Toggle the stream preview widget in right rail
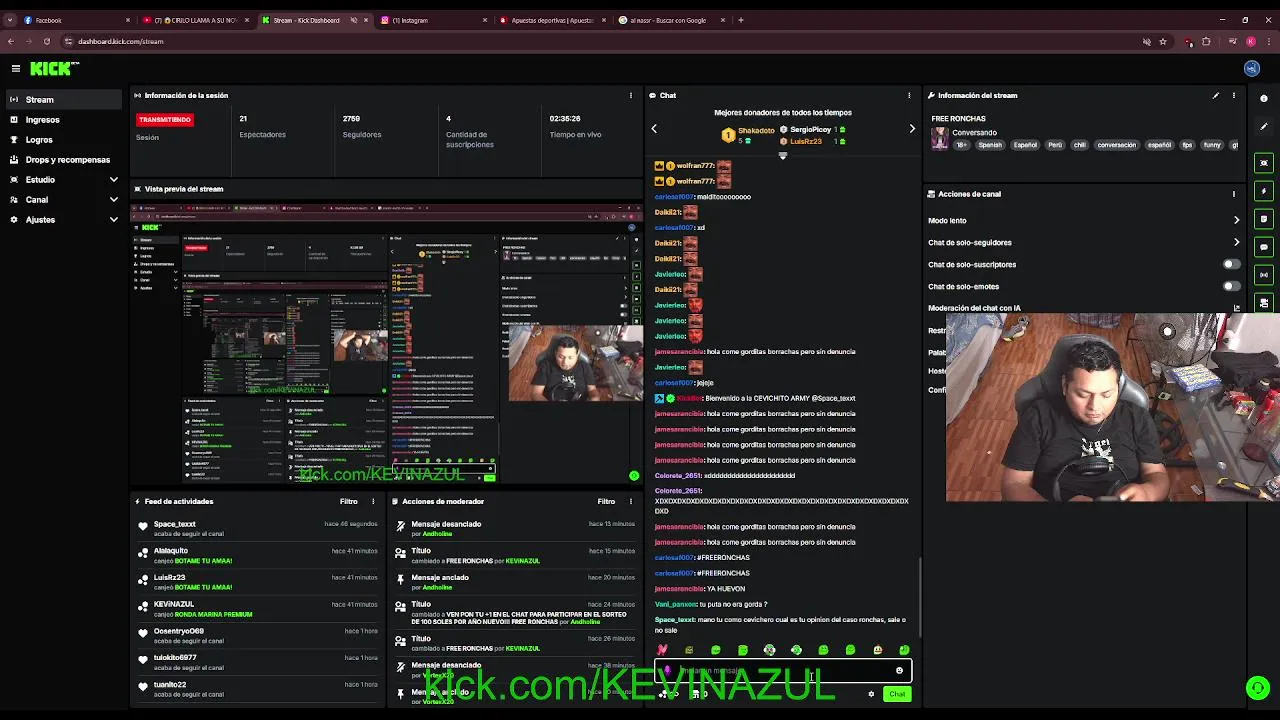This screenshot has width=1280, height=720. tap(1264, 163)
